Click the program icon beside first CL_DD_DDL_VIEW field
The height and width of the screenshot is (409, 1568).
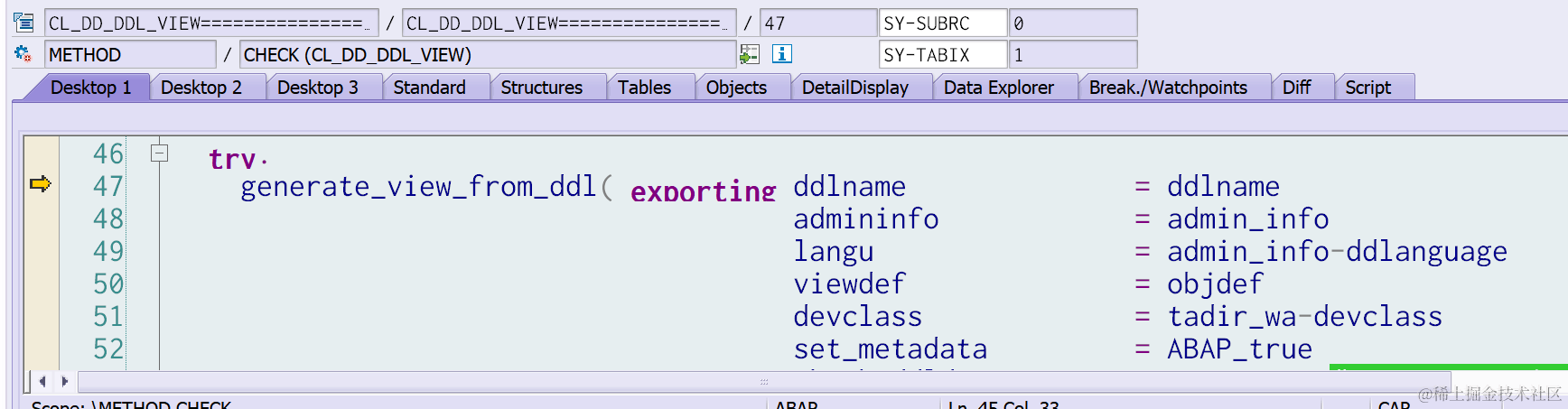[24, 23]
